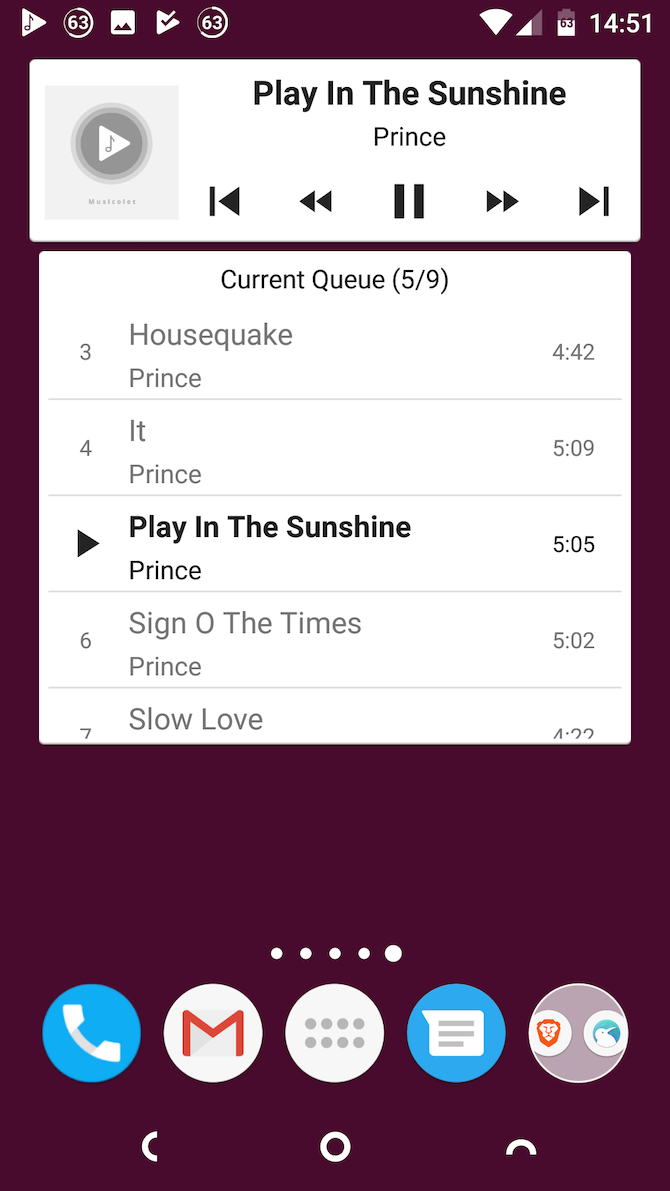This screenshot has height=1191, width=670.
Task: Open the Messages app
Action: tap(456, 1032)
